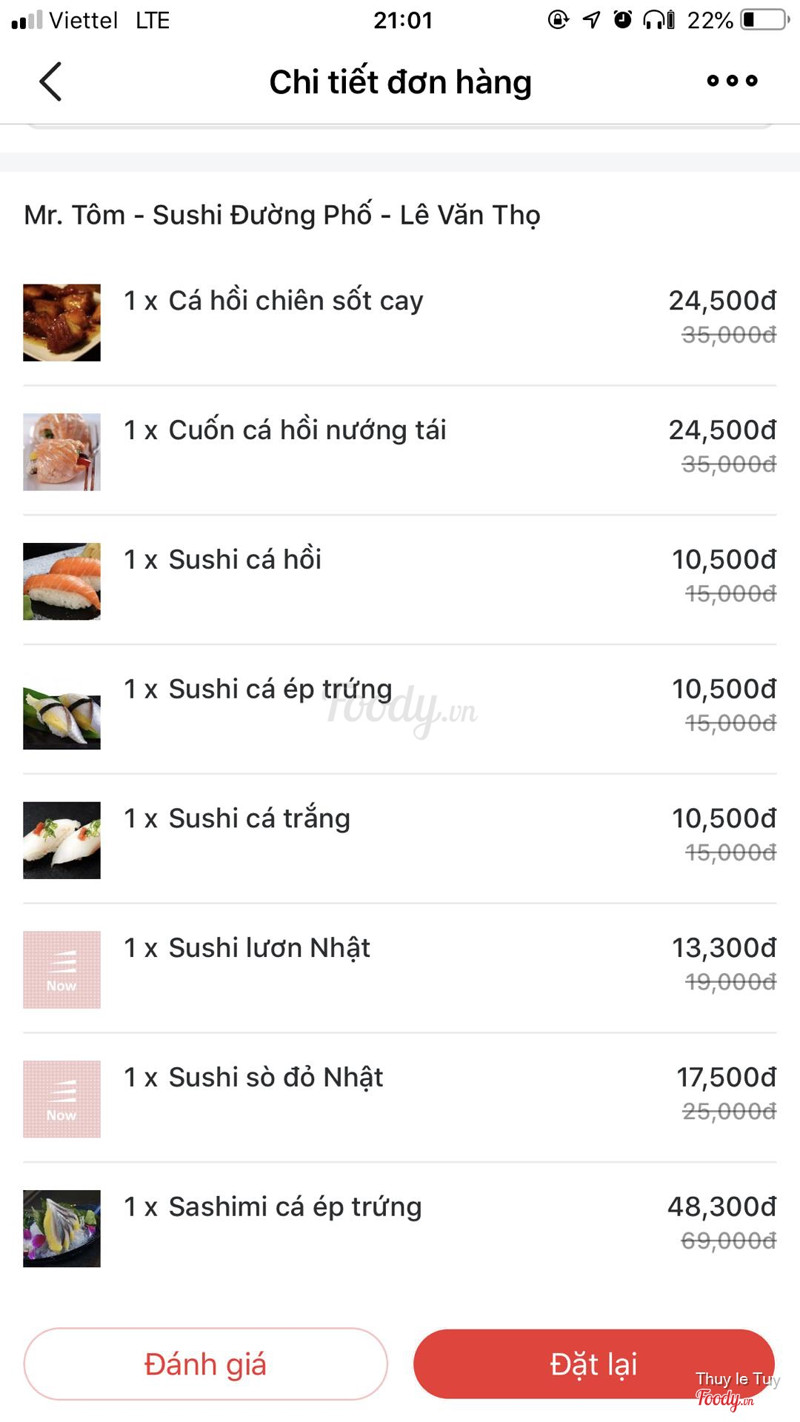Tap the Now placeholder icon for Sushi lươn Nhật
Image resolution: width=800 pixels, height=1422 pixels.
[62, 969]
